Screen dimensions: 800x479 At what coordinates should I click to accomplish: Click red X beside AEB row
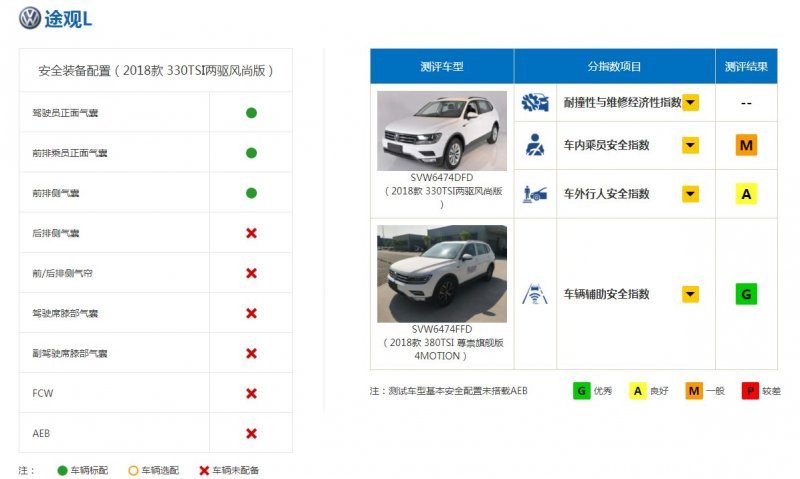pos(251,433)
